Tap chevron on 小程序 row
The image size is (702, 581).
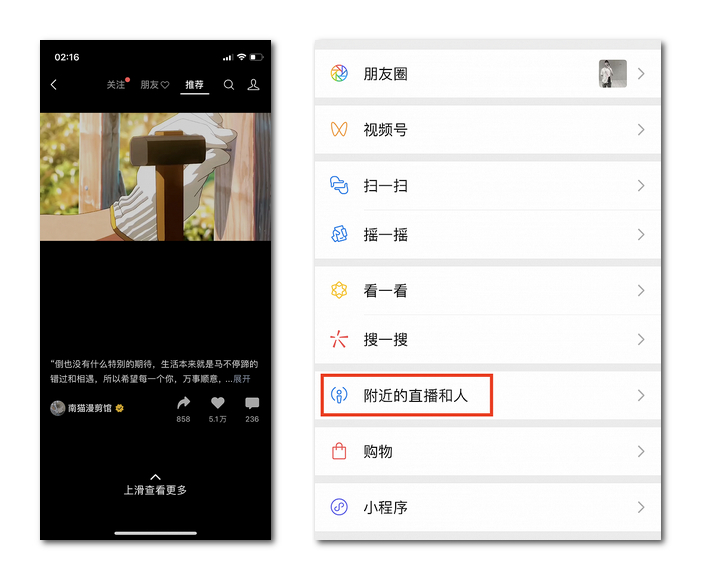[641, 507]
